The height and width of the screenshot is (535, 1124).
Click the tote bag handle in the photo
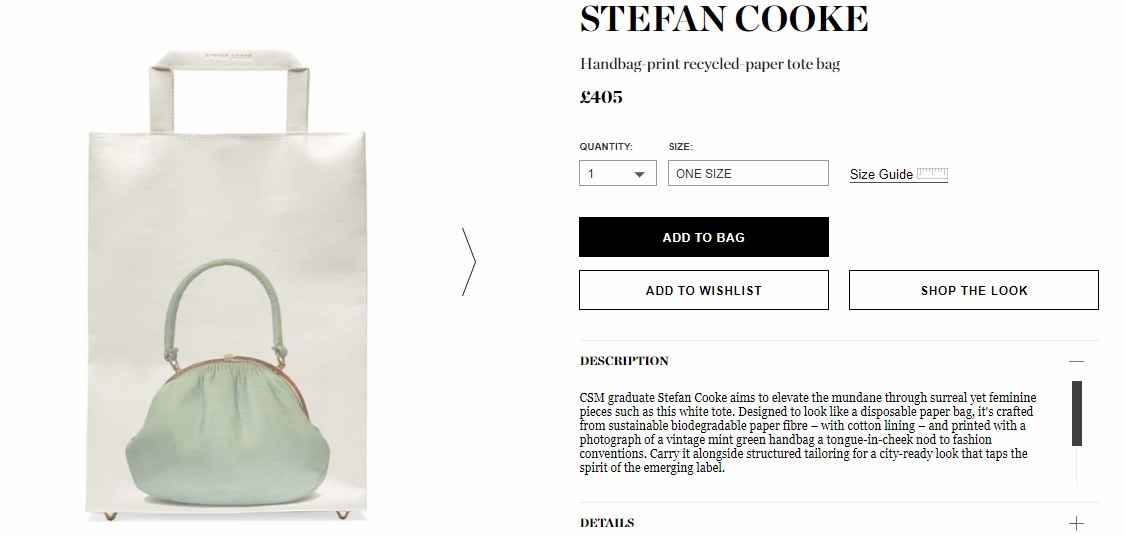click(x=229, y=91)
